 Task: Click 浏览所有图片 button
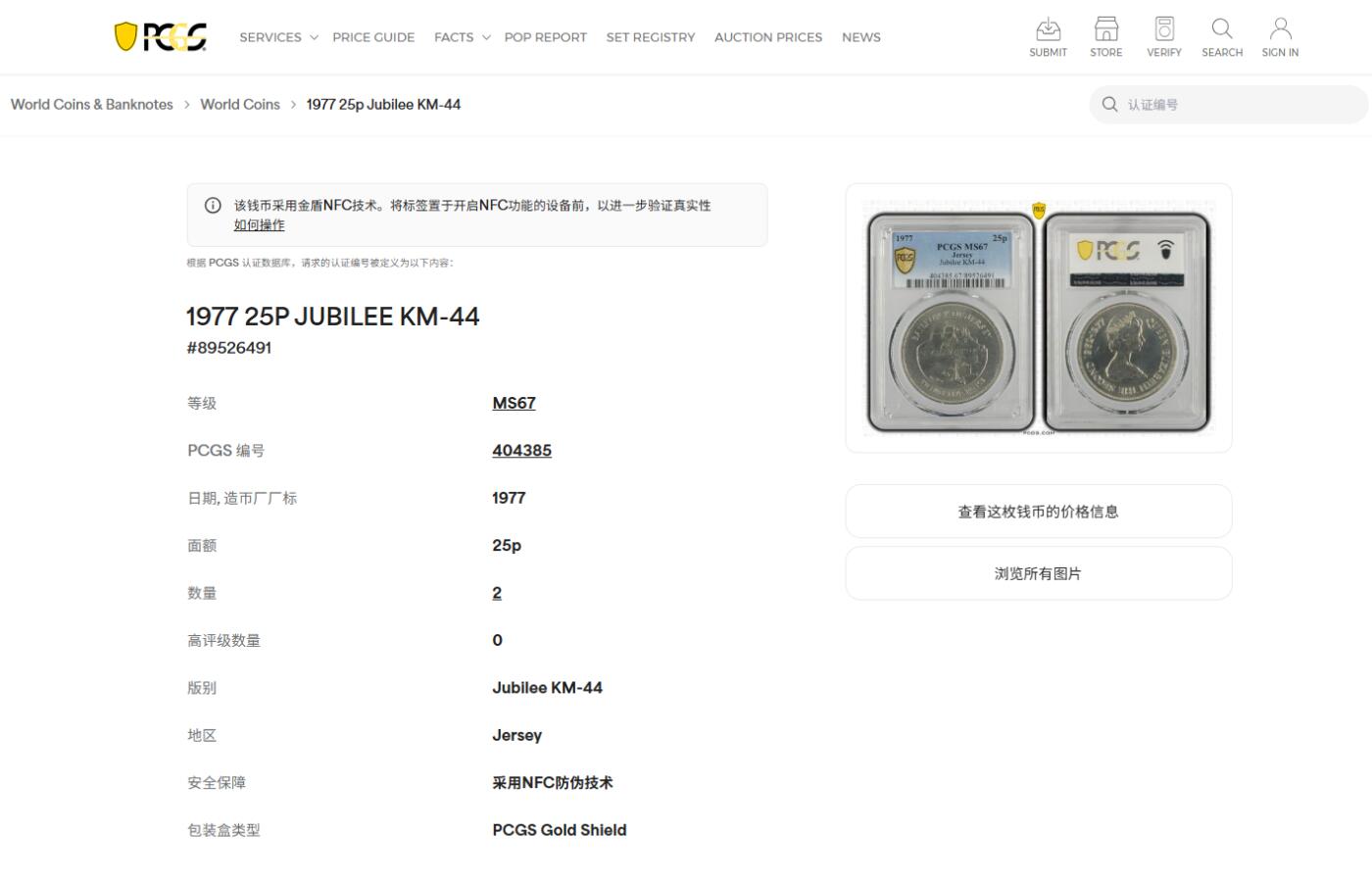[1039, 573]
